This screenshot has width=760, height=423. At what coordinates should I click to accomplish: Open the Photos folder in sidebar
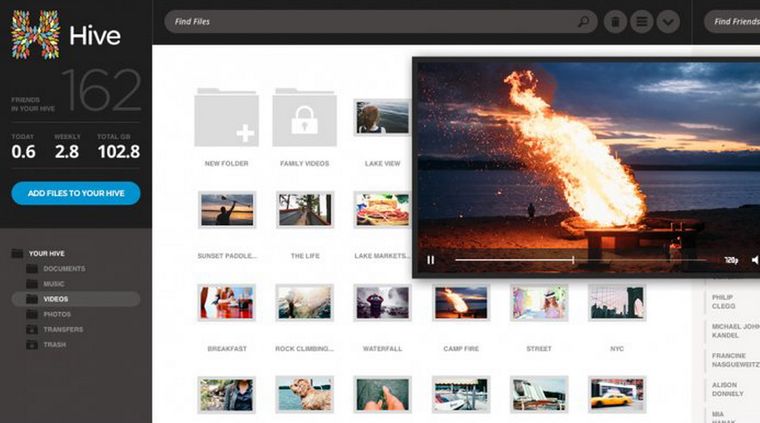point(57,314)
